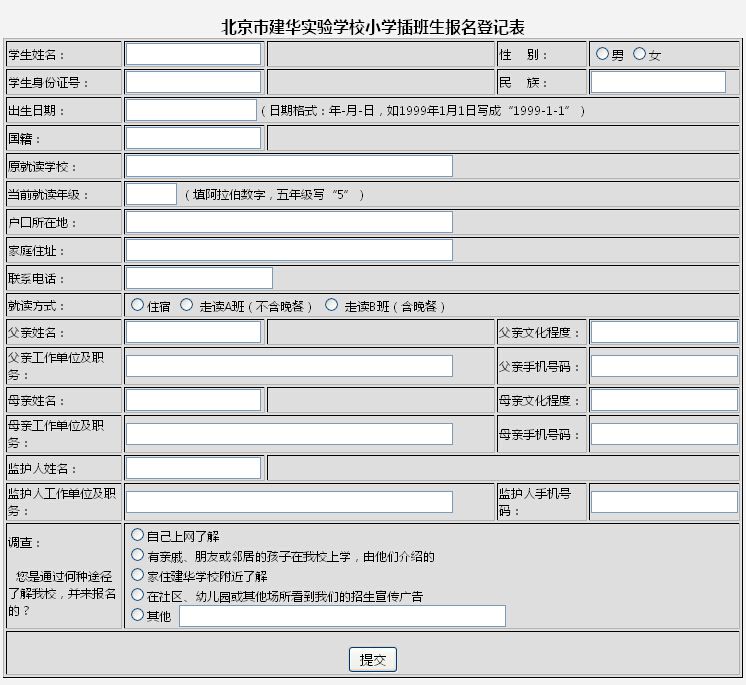Viewport: 746px width, 685px height.
Task: Click the 原就读学校 text field
Action: click(x=289, y=166)
